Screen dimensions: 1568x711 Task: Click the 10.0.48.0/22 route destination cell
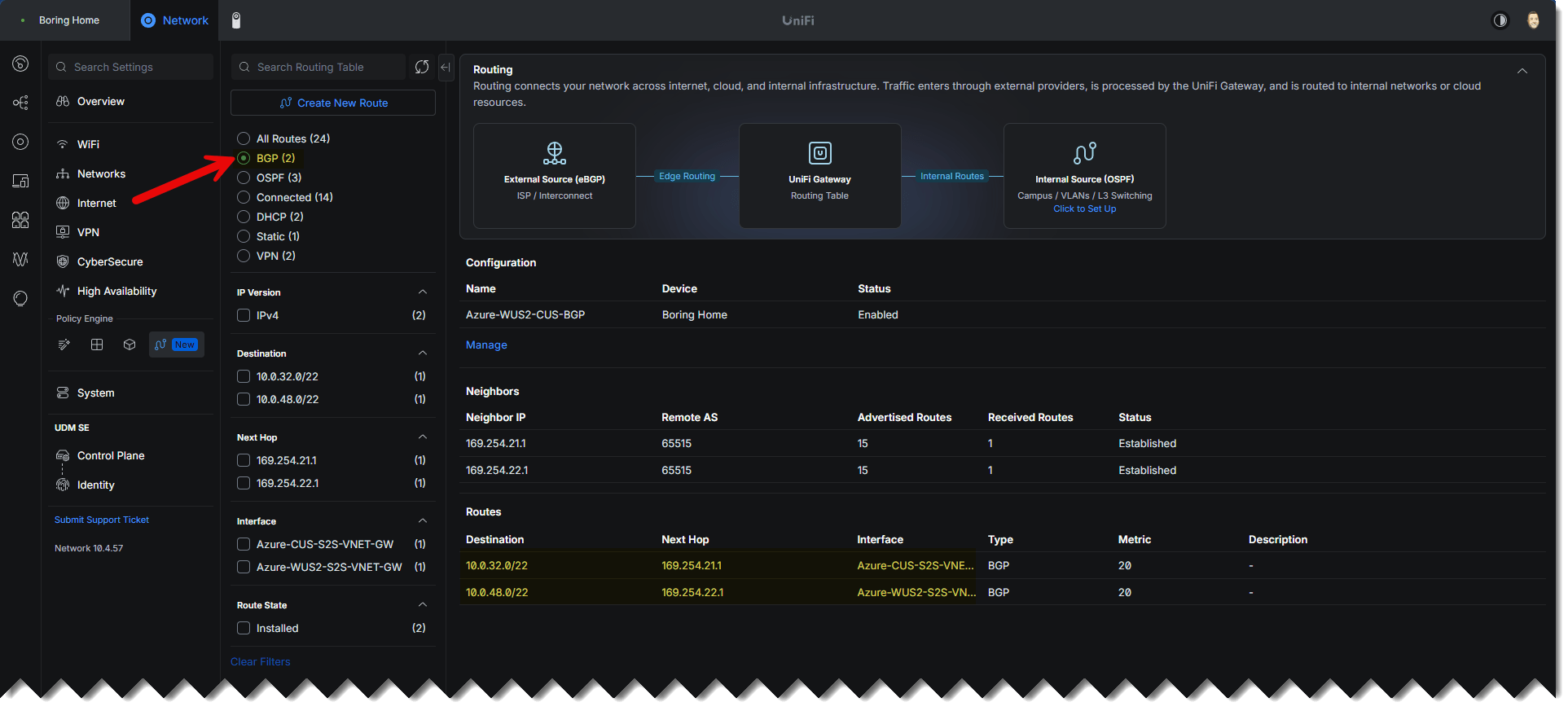tap(497, 592)
